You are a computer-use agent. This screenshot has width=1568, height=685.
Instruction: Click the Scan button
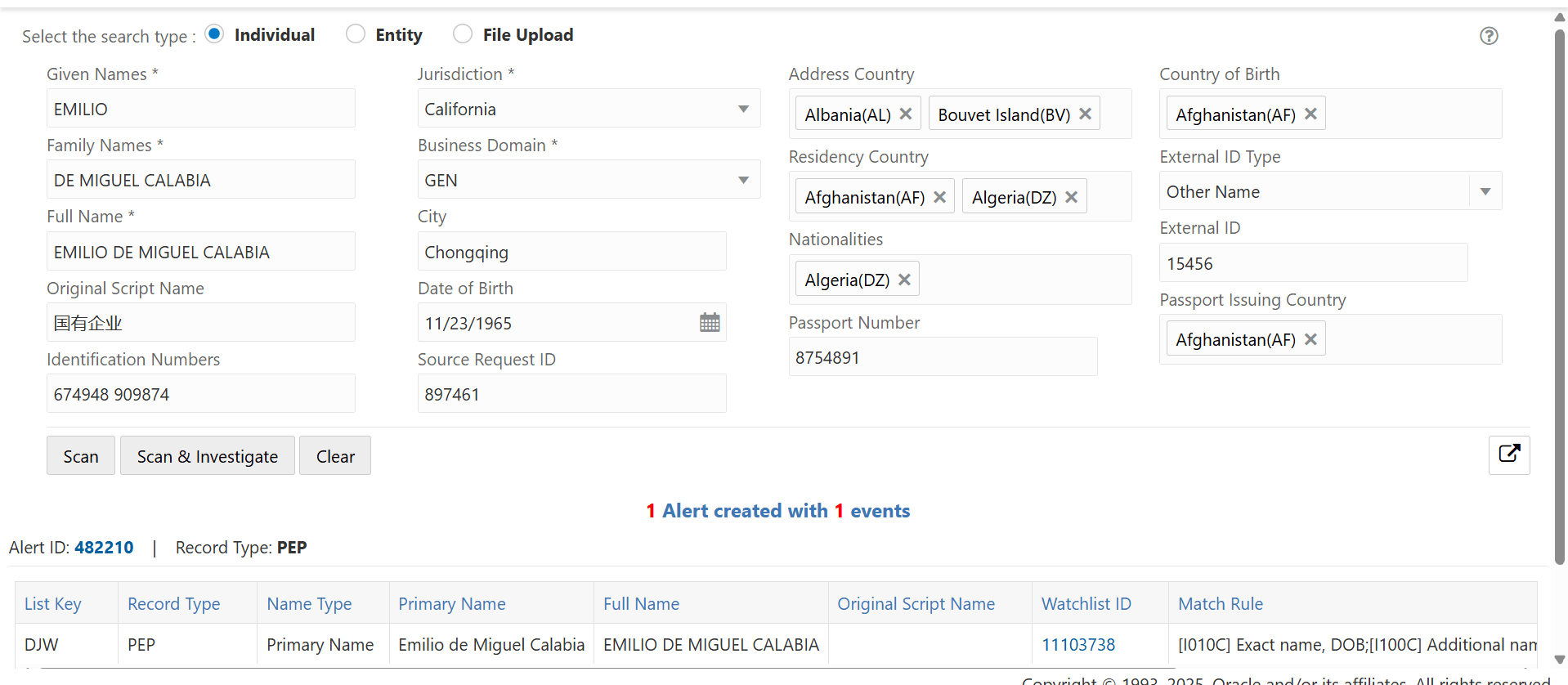pos(81,455)
